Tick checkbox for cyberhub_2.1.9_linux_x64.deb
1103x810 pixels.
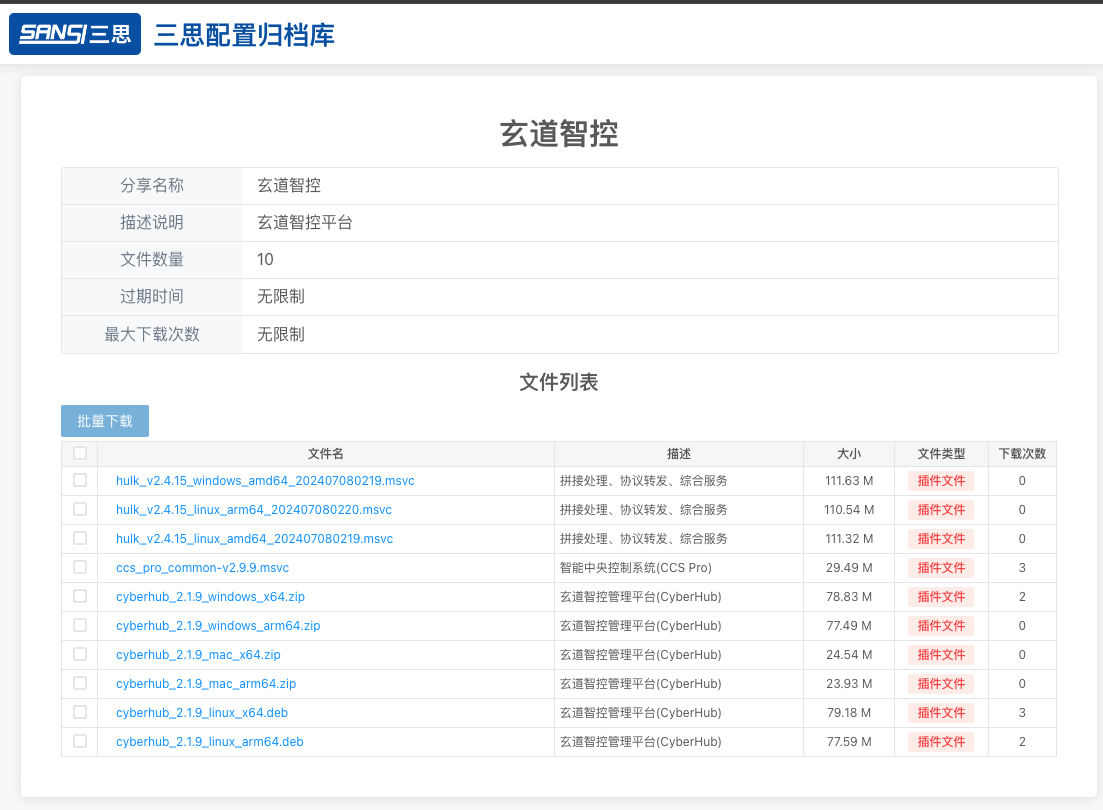point(80,712)
